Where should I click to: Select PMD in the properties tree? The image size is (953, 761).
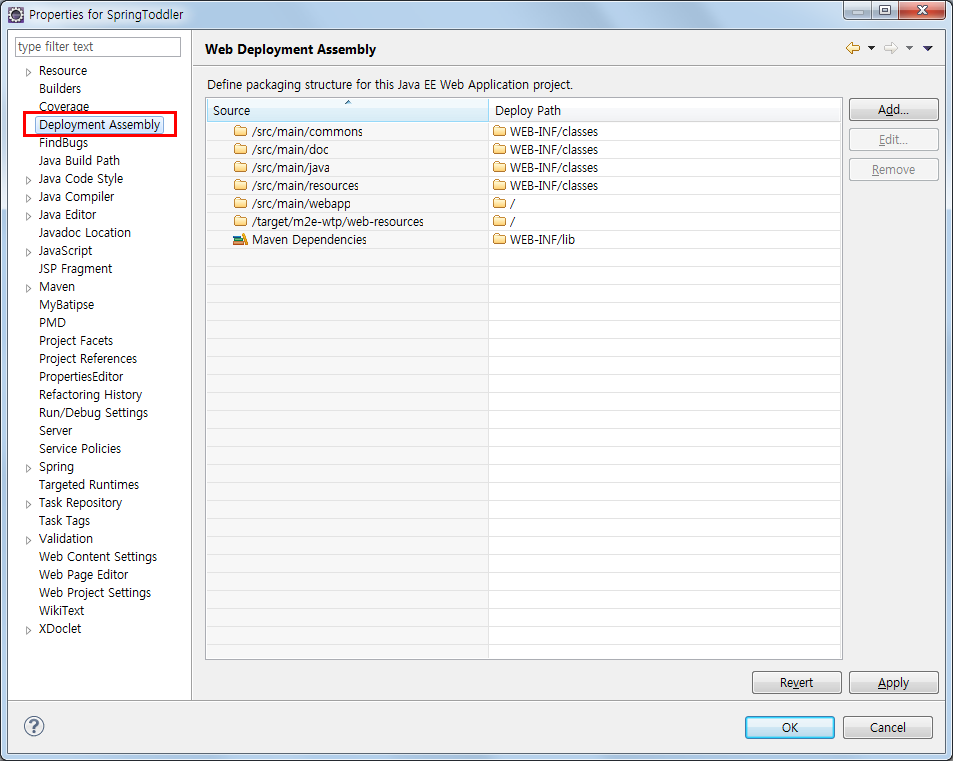pyautogui.click(x=52, y=322)
